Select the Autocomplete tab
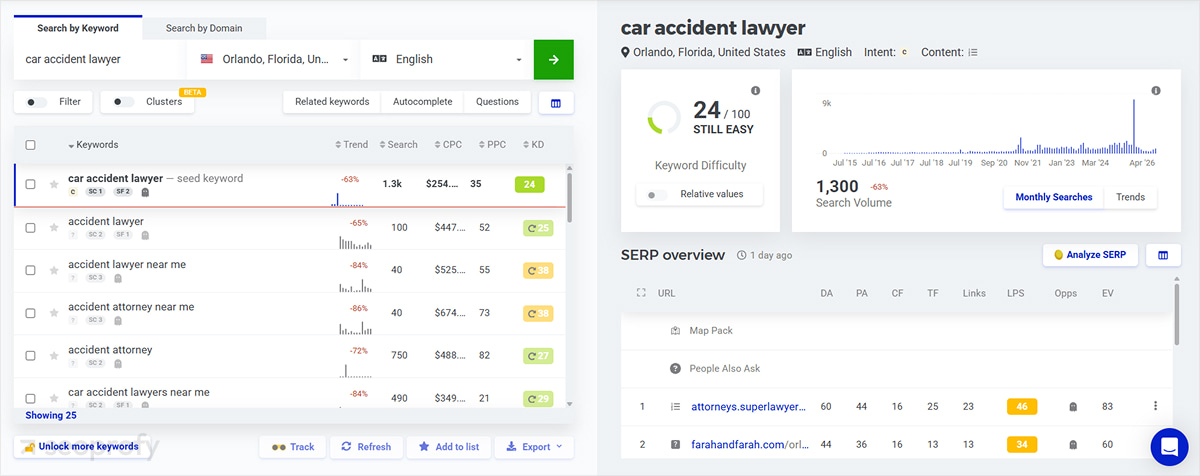The width and height of the screenshot is (1200, 476). pyautogui.click(x=422, y=102)
